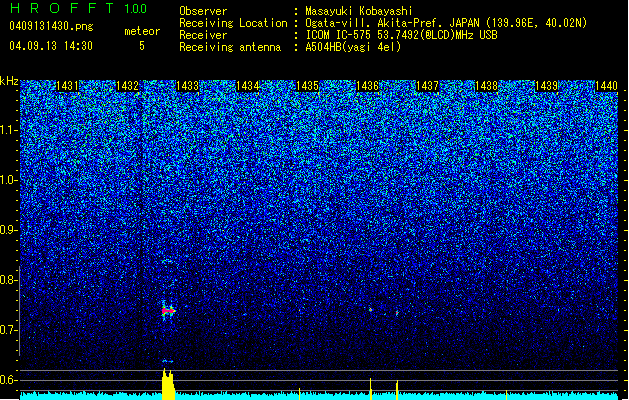Click the 1.0 kHz axis label

9,180
